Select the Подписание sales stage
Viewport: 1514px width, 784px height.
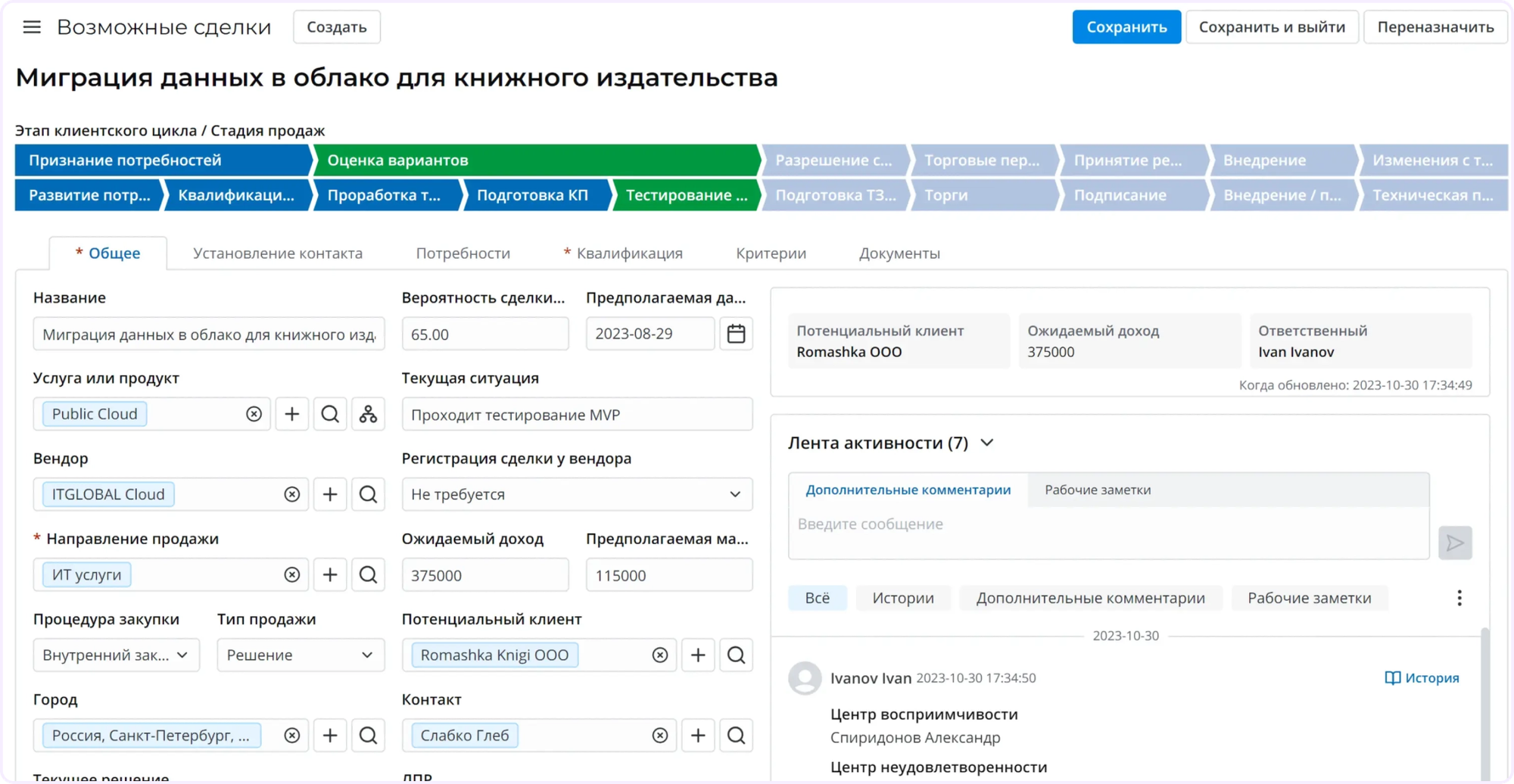coord(1133,195)
